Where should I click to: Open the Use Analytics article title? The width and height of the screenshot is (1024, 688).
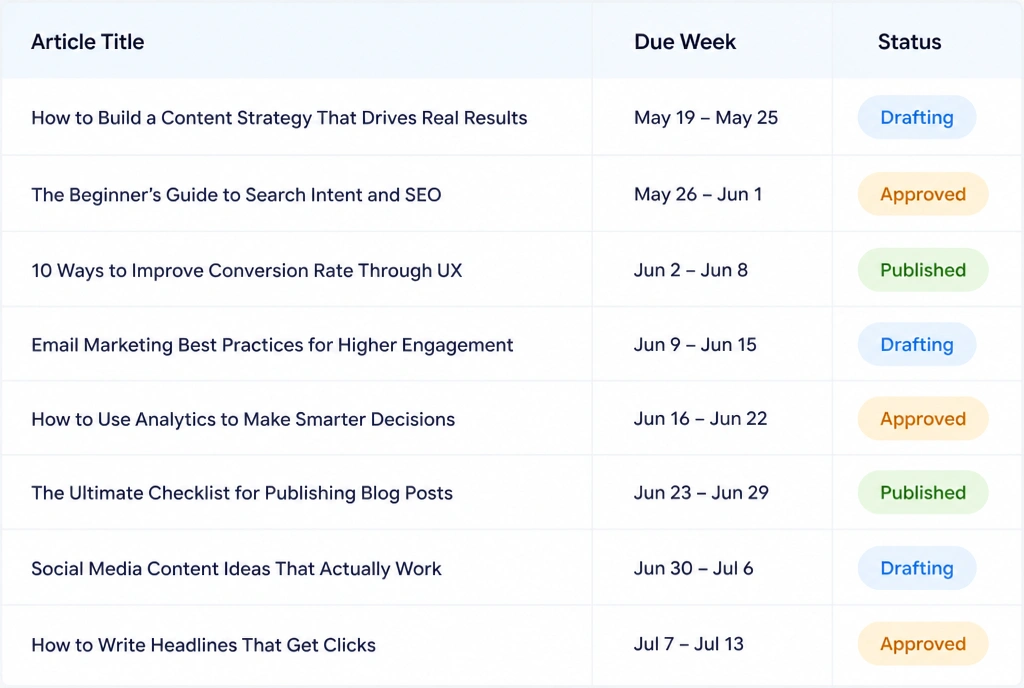[243, 419]
